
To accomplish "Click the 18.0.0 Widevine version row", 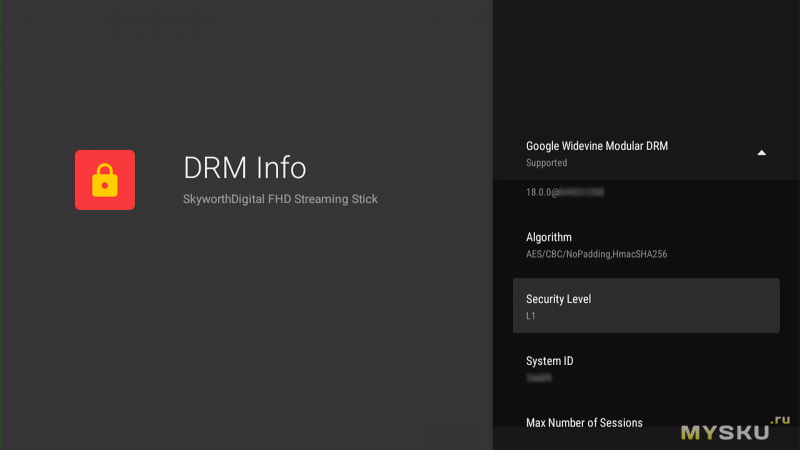I will pos(565,191).
